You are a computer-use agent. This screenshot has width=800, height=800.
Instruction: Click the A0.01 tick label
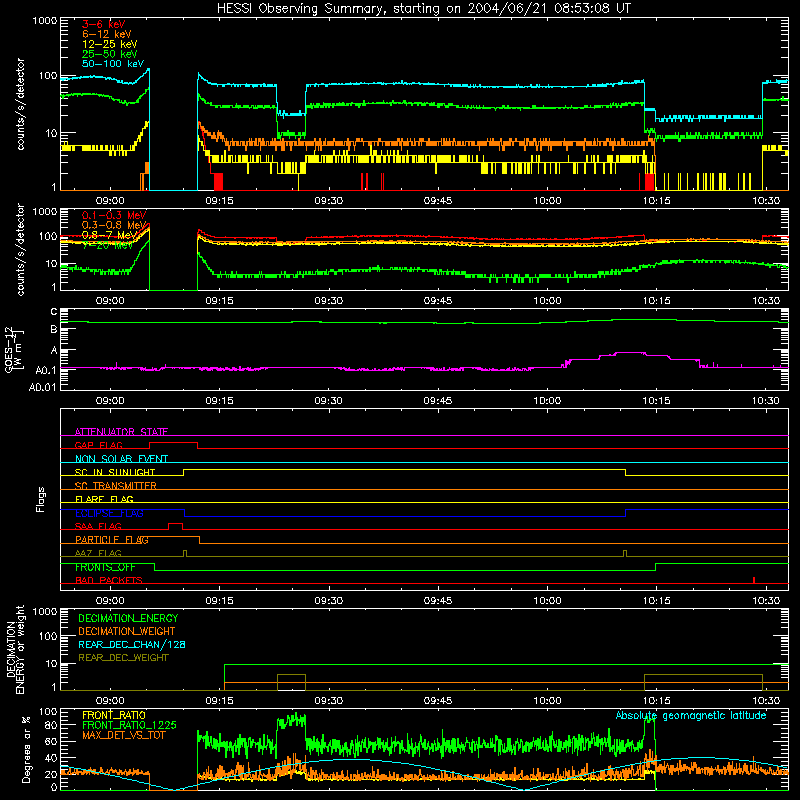pos(42,387)
